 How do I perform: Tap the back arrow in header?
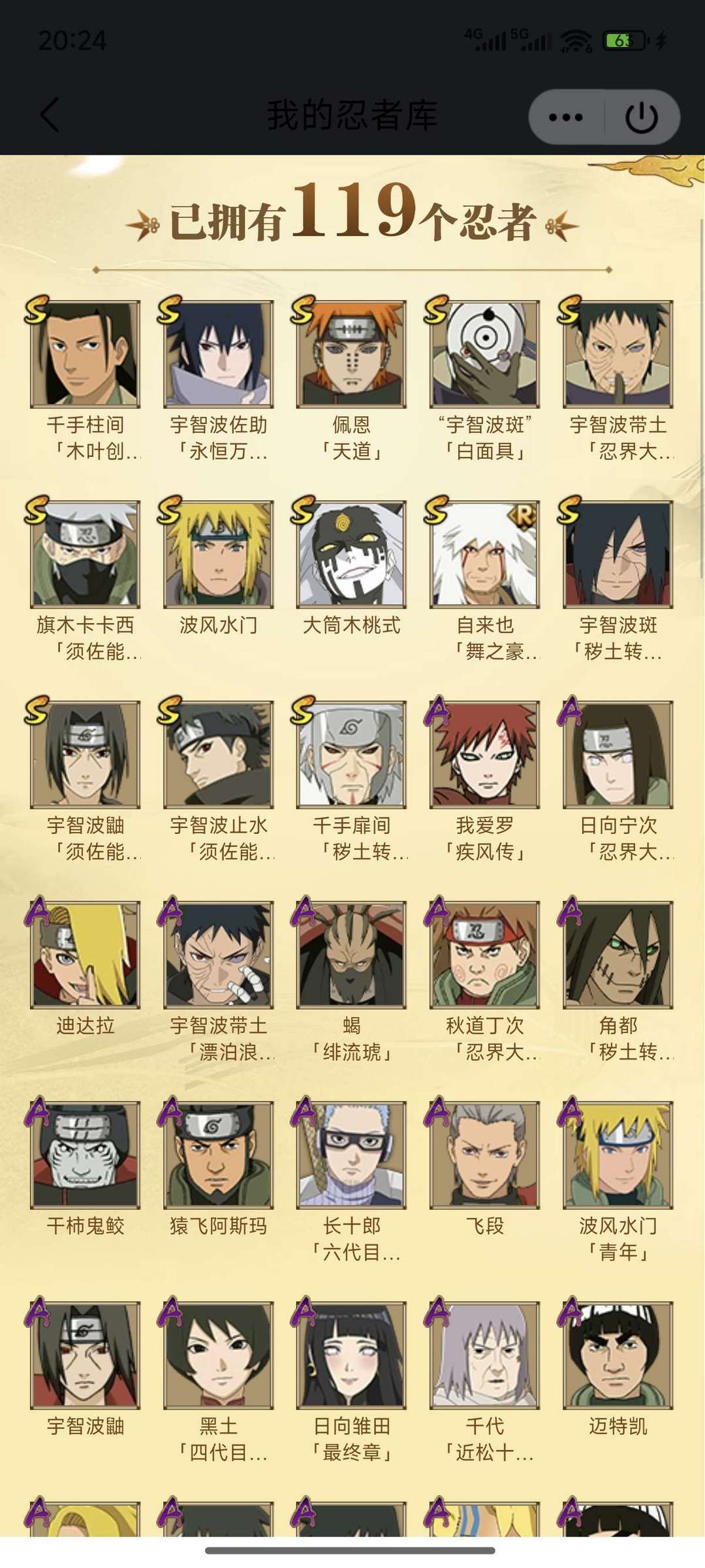click(50, 115)
